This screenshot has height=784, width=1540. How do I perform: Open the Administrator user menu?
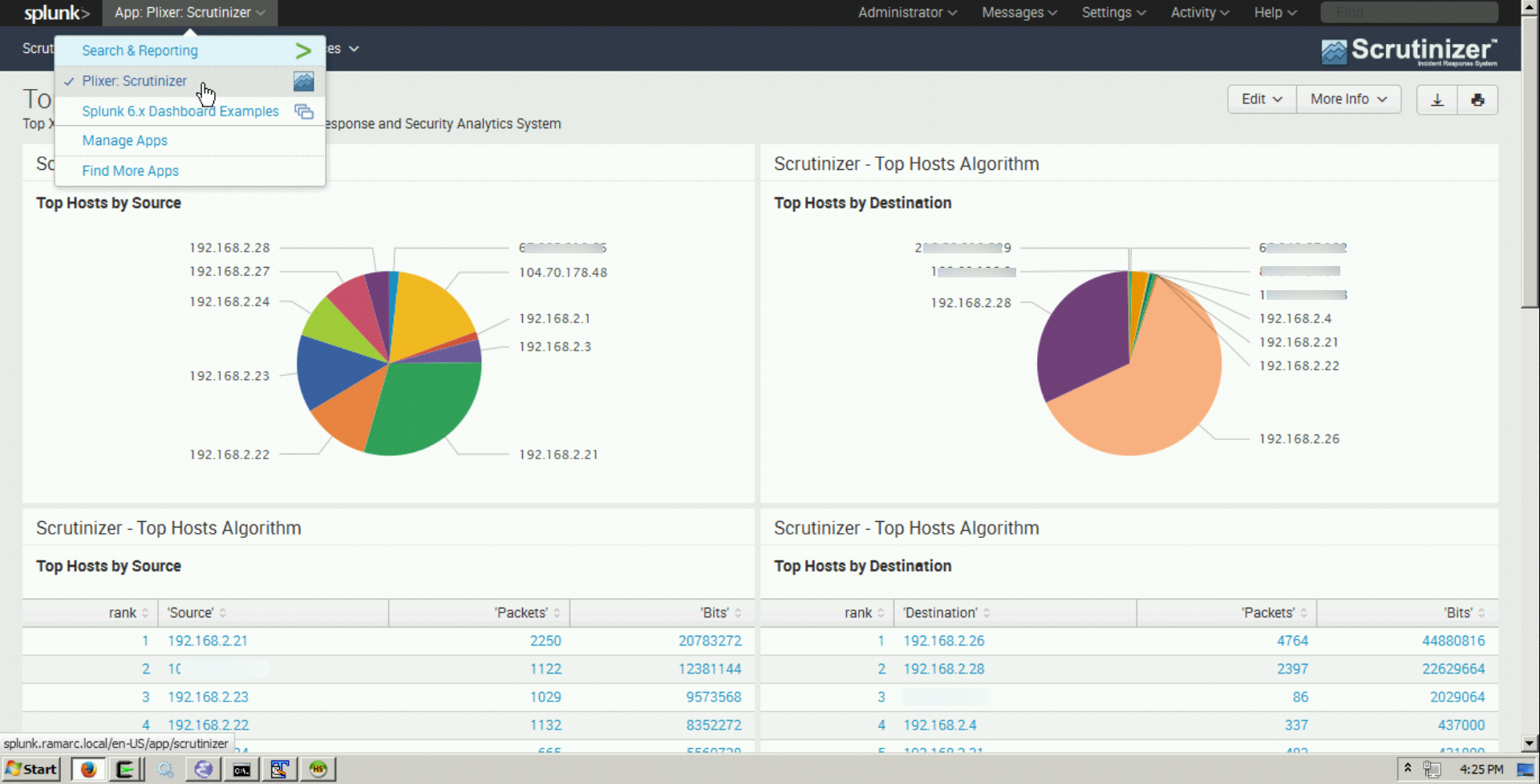click(906, 13)
